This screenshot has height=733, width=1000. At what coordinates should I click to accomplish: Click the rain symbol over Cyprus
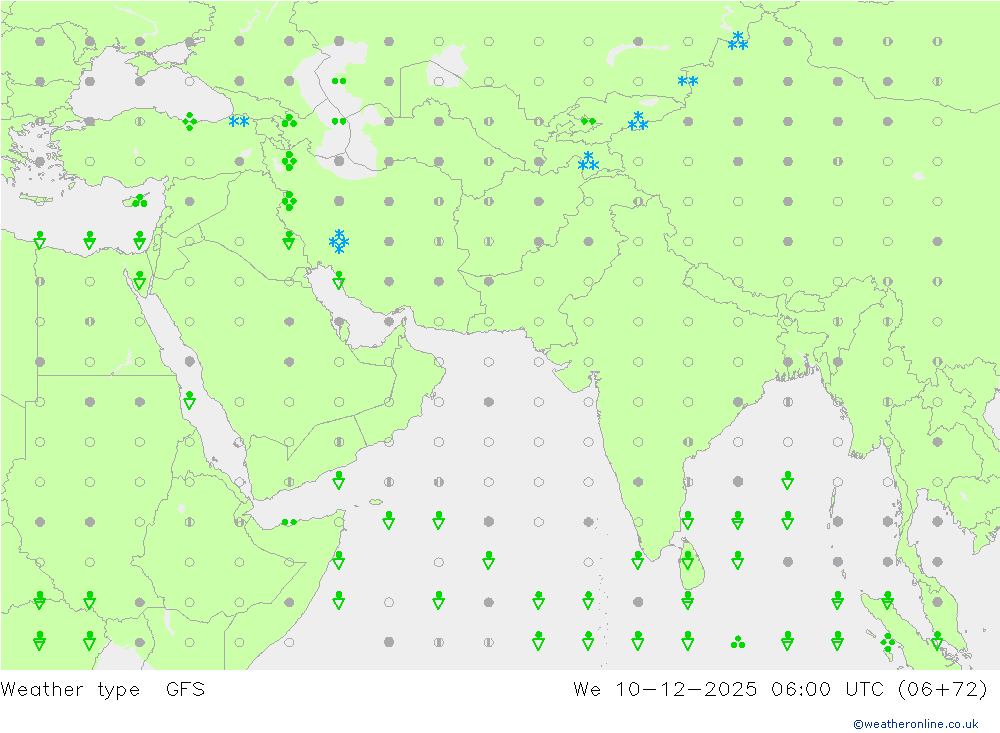[139, 201]
